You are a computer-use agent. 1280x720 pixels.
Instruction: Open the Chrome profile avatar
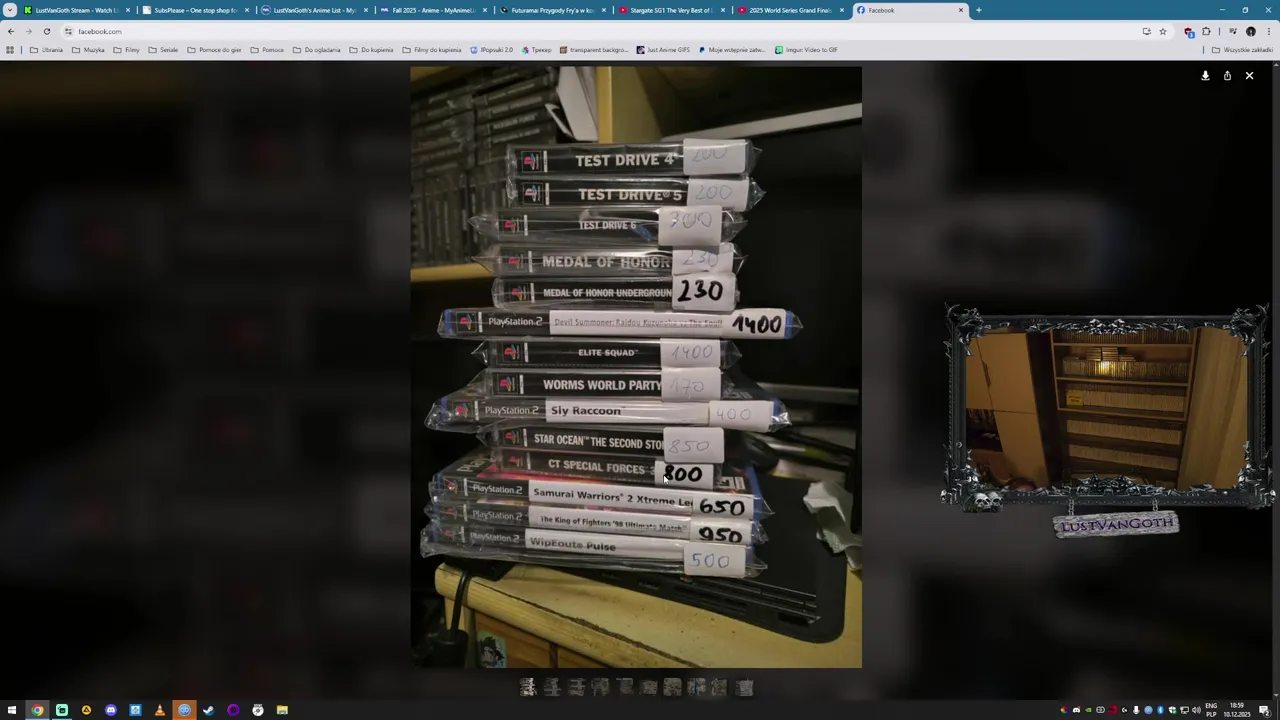[x=1250, y=31]
